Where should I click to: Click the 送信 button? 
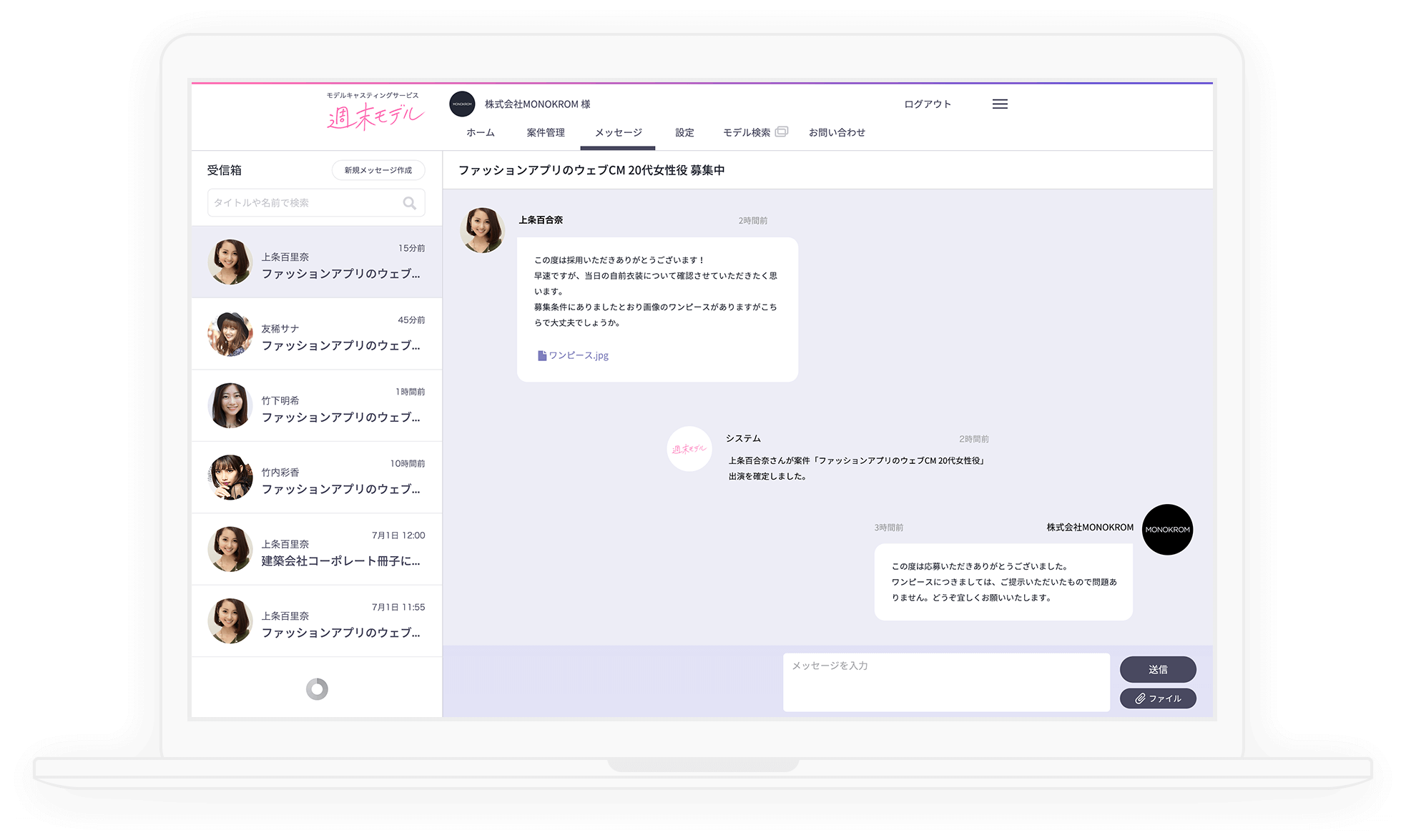[x=1158, y=669]
